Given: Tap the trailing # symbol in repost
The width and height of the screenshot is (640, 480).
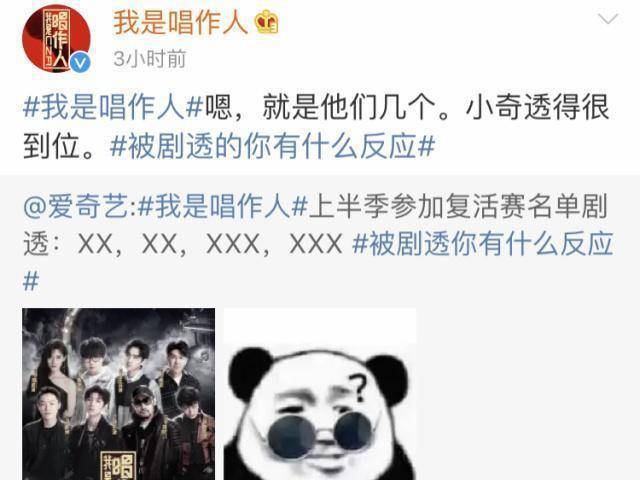Looking at the screenshot, I should click(x=31, y=282).
